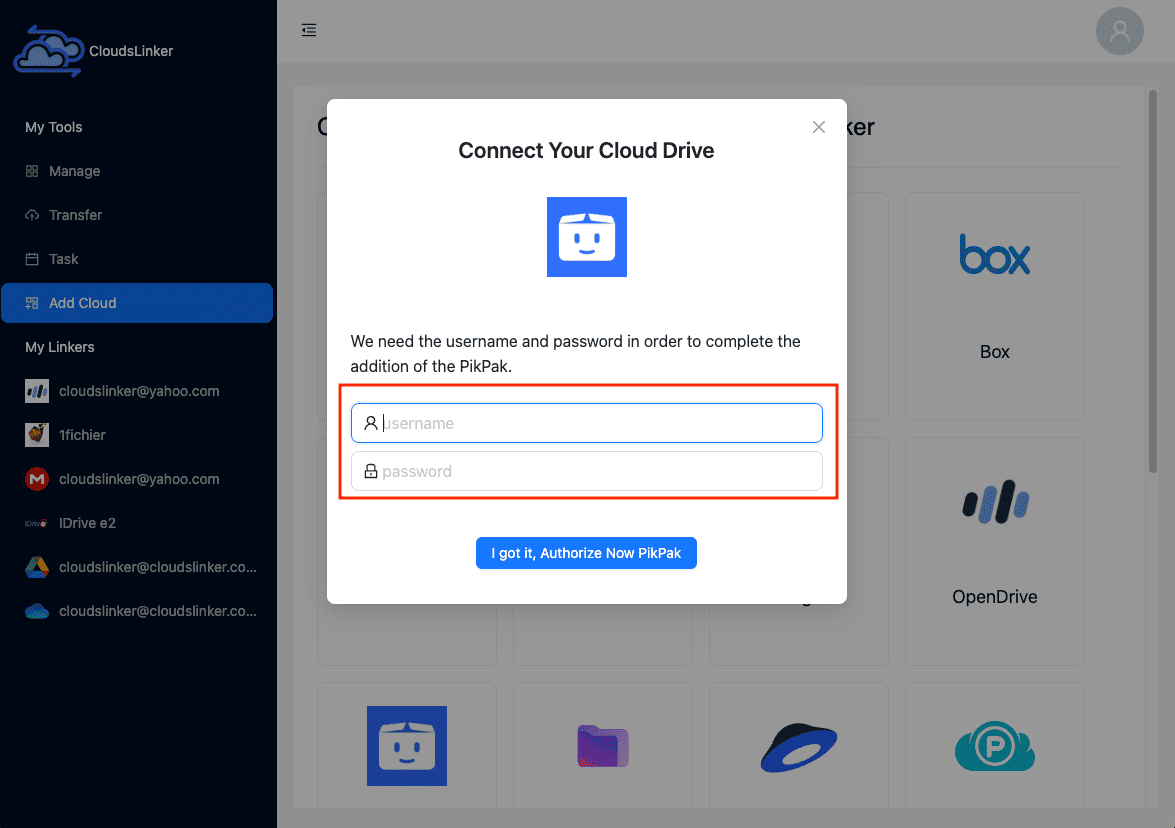Toggle the sidebar collapse icon
1175x828 pixels.
(309, 30)
